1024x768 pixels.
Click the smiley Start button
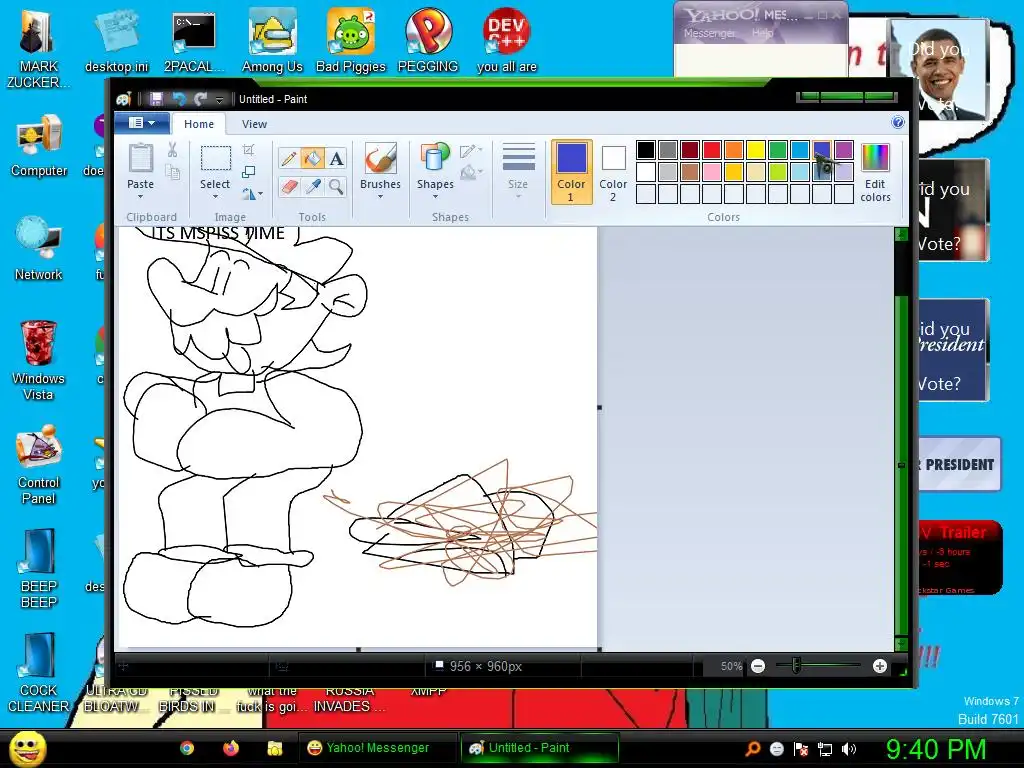tap(27, 748)
